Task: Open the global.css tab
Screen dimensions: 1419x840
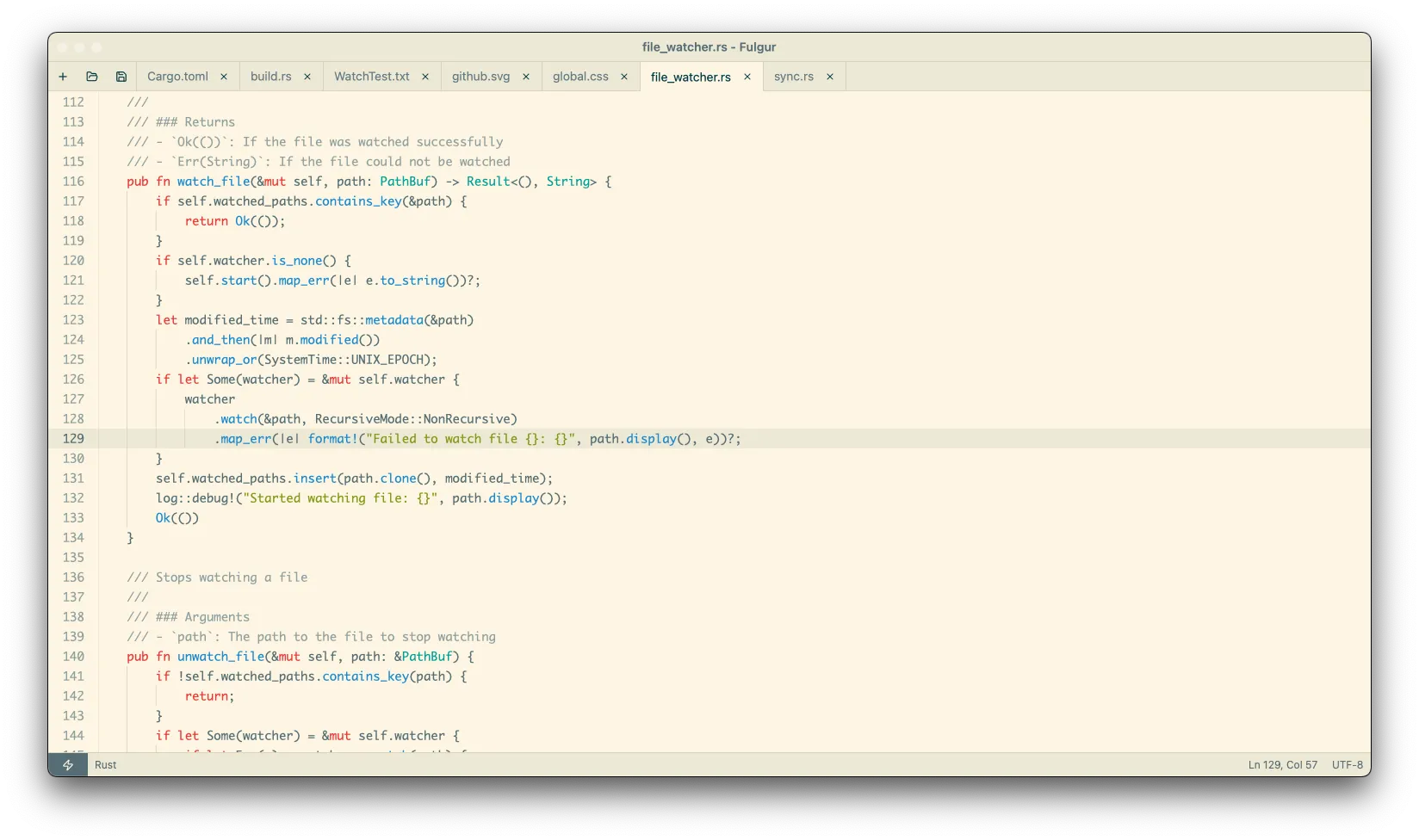Action: point(580,77)
